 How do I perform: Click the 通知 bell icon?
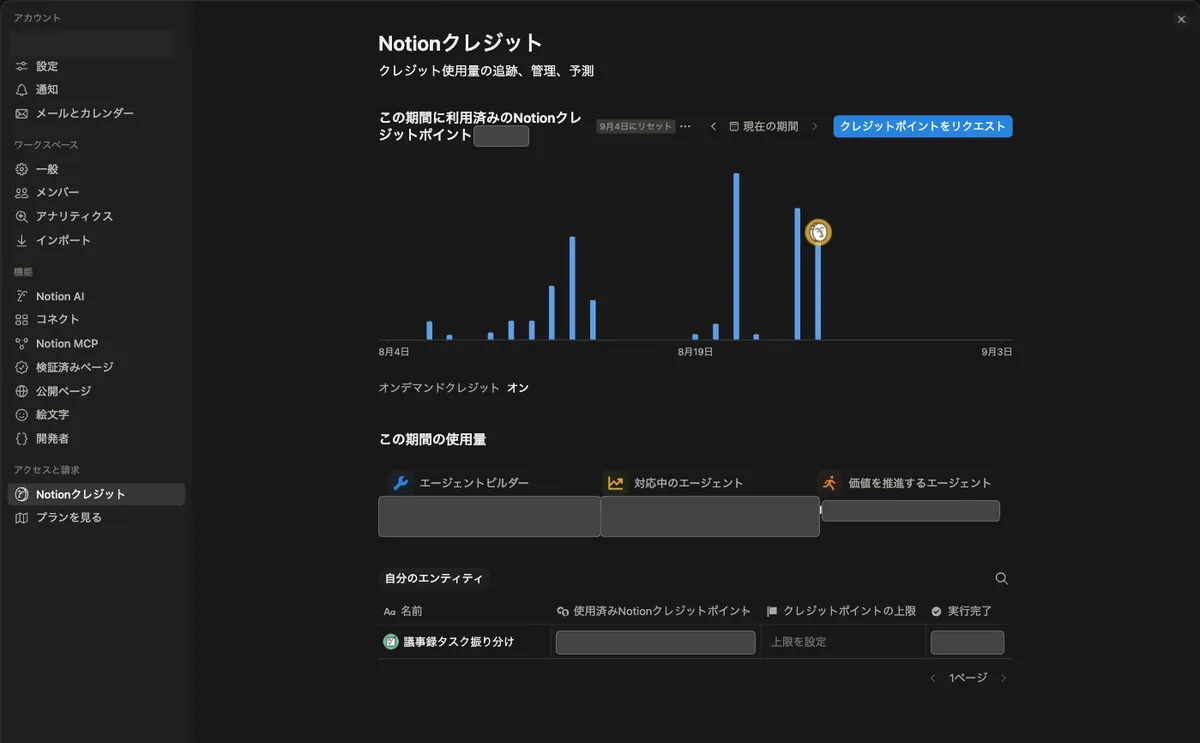22,90
